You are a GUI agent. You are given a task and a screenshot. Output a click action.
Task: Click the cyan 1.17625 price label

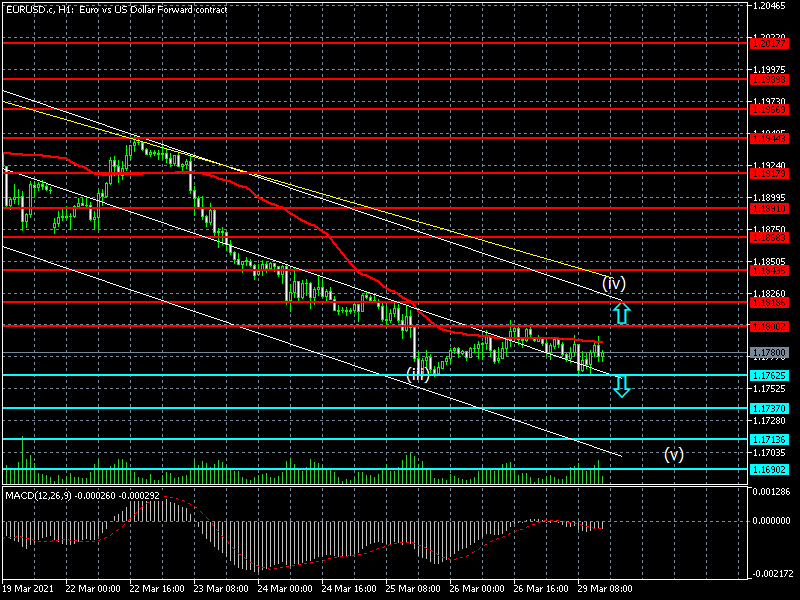(769, 376)
